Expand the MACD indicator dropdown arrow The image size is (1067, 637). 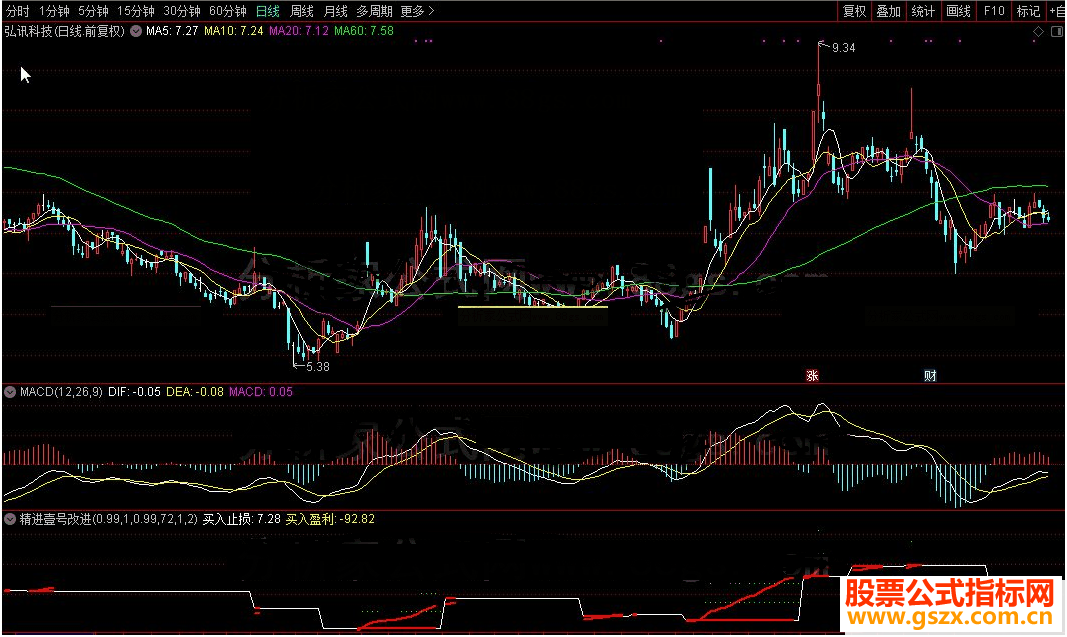pyautogui.click(x=10, y=392)
